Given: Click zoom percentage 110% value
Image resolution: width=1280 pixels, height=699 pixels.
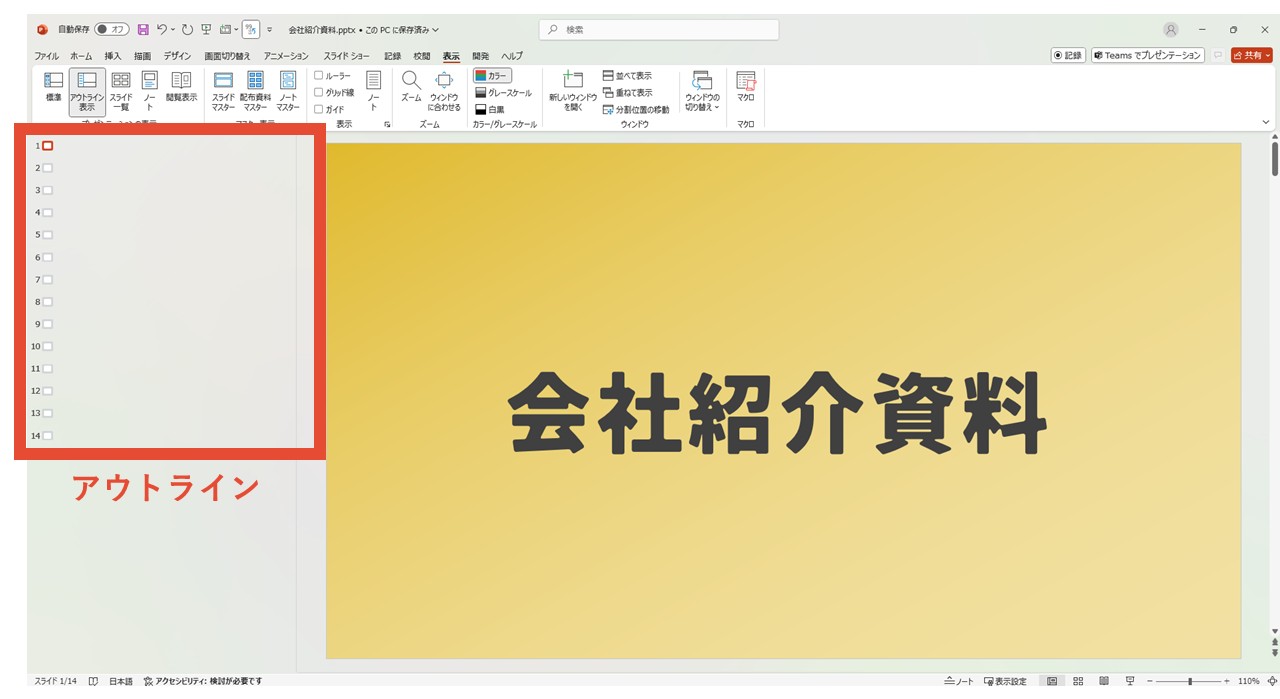Looking at the screenshot, I should tap(1249, 681).
